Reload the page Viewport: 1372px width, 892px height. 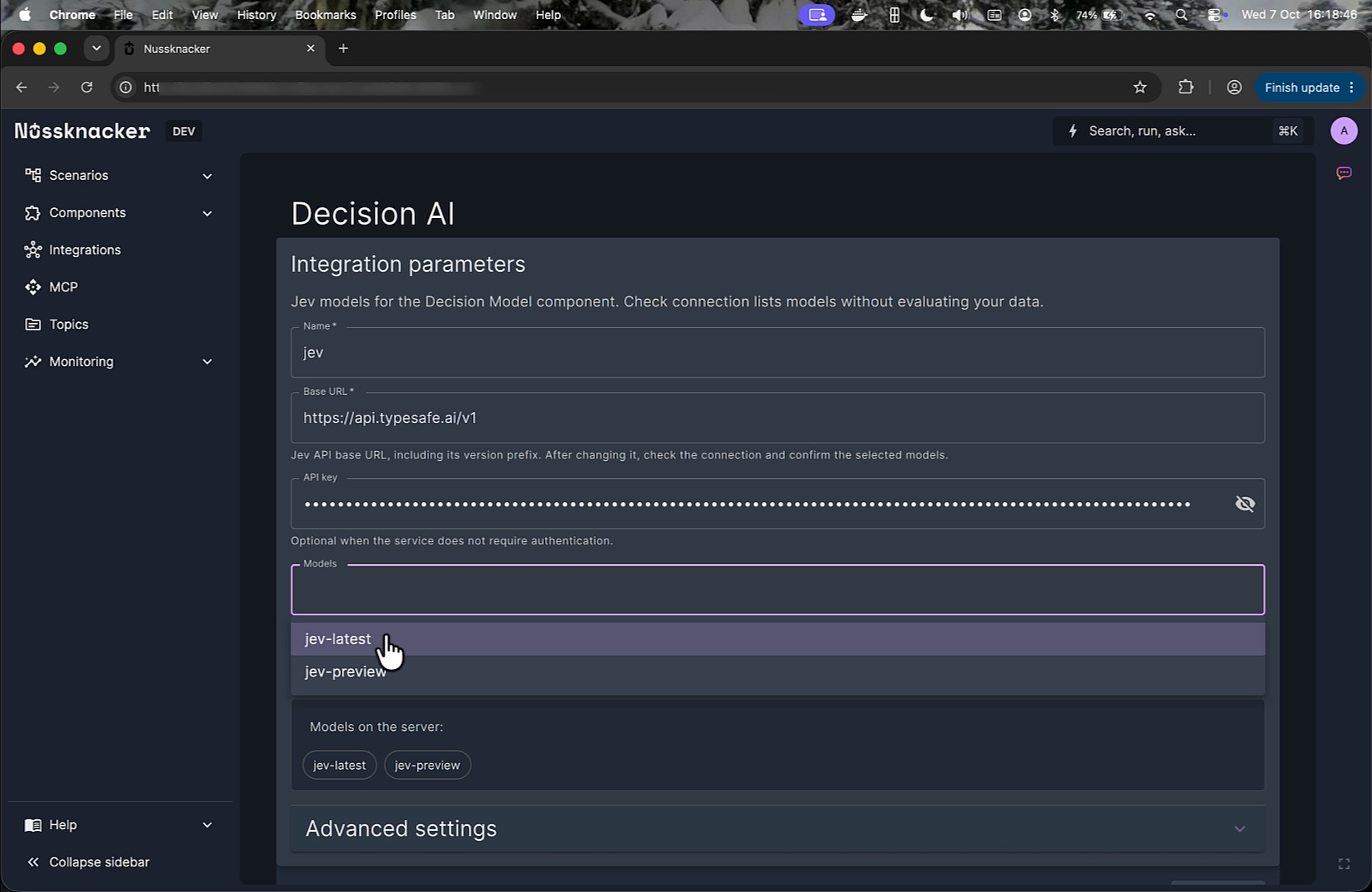click(87, 87)
